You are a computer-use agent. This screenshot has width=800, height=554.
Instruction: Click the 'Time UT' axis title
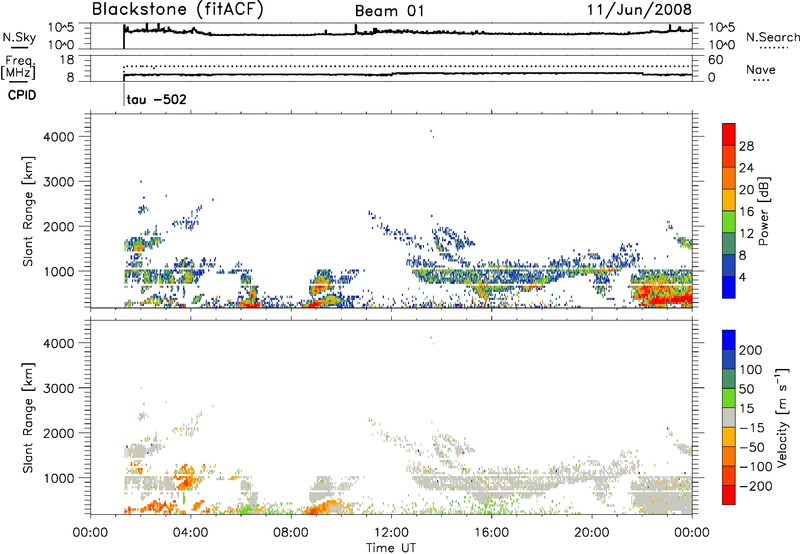[391, 548]
